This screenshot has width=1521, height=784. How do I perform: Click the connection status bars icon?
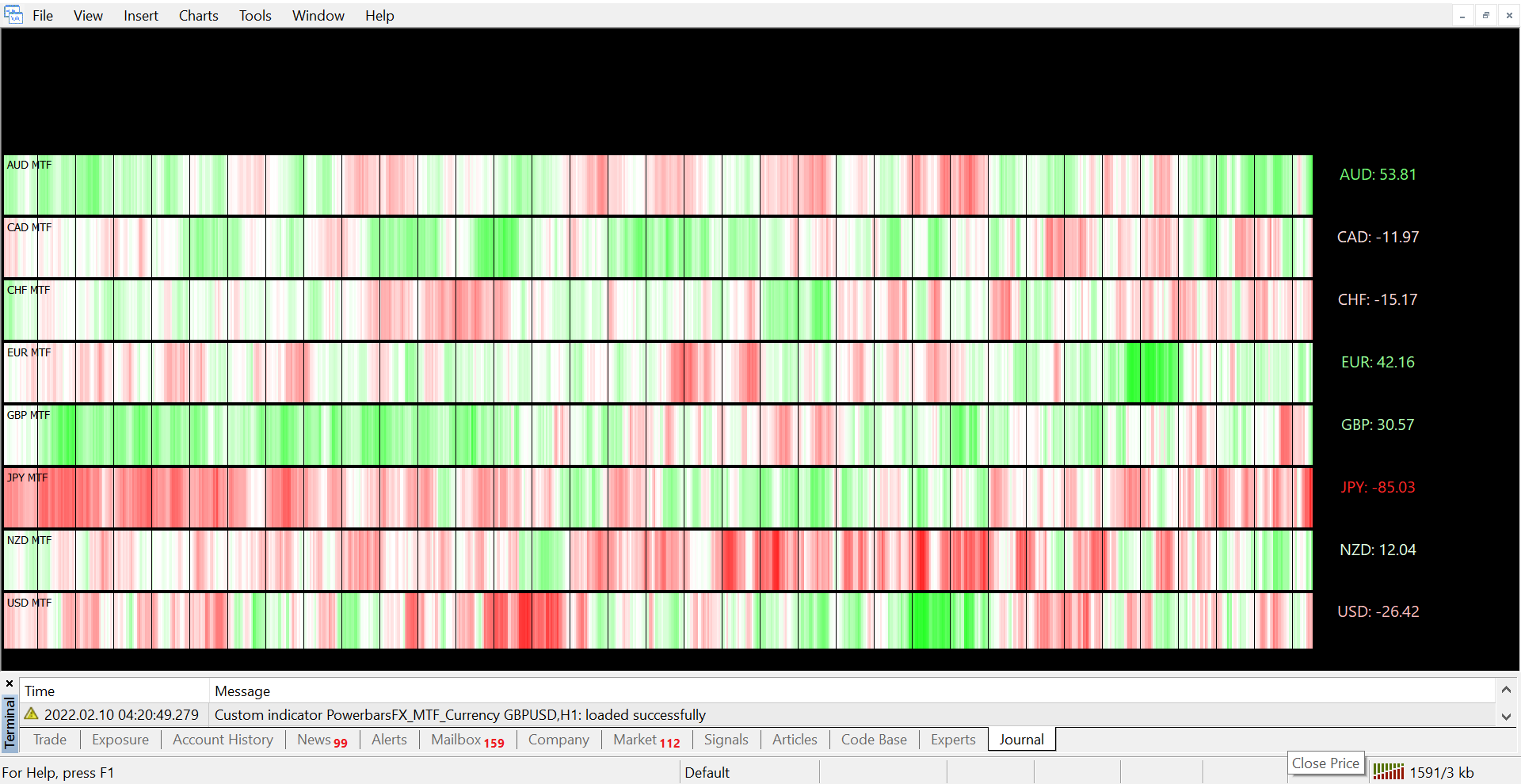pos(1388,772)
